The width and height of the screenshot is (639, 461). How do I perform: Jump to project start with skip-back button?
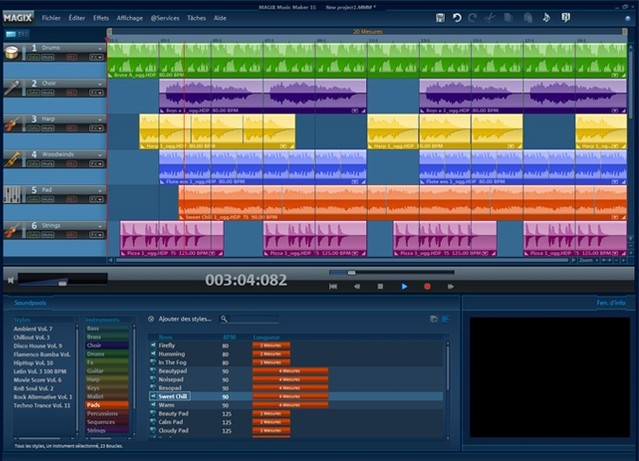point(333,287)
